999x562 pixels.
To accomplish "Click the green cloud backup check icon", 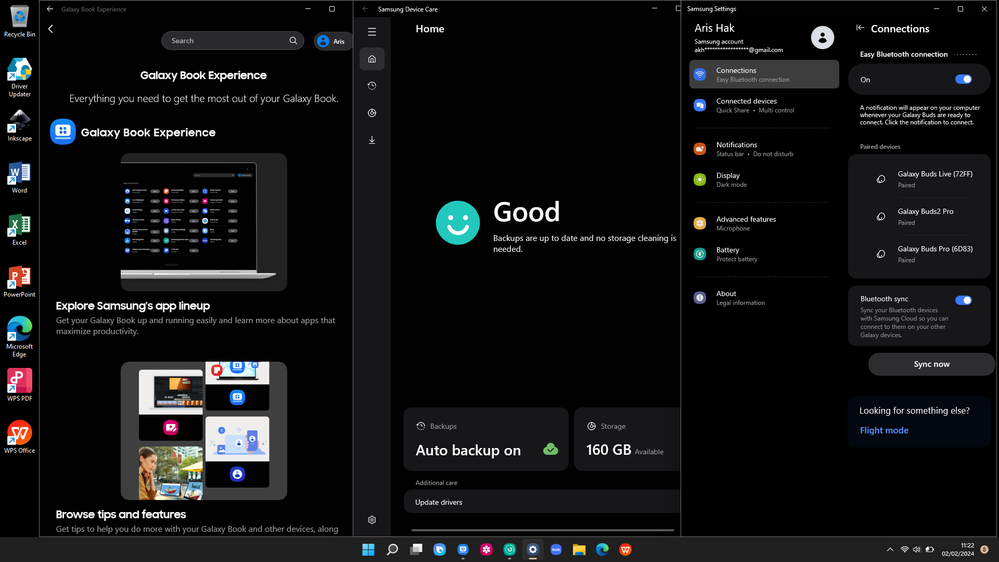I will [x=550, y=449].
